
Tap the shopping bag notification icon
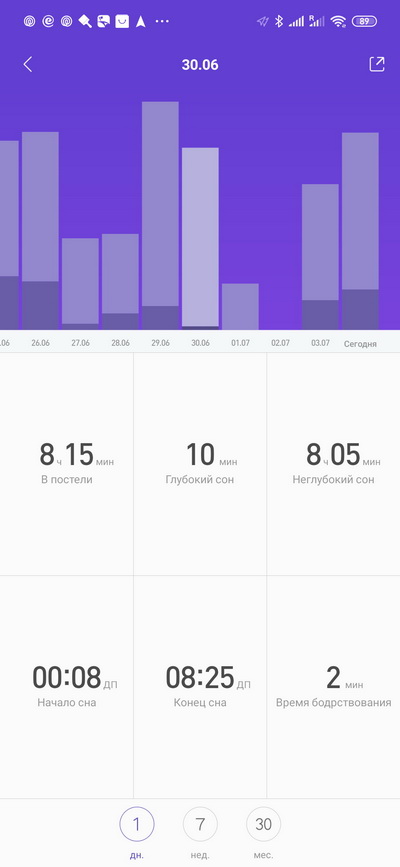(x=122, y=22)
